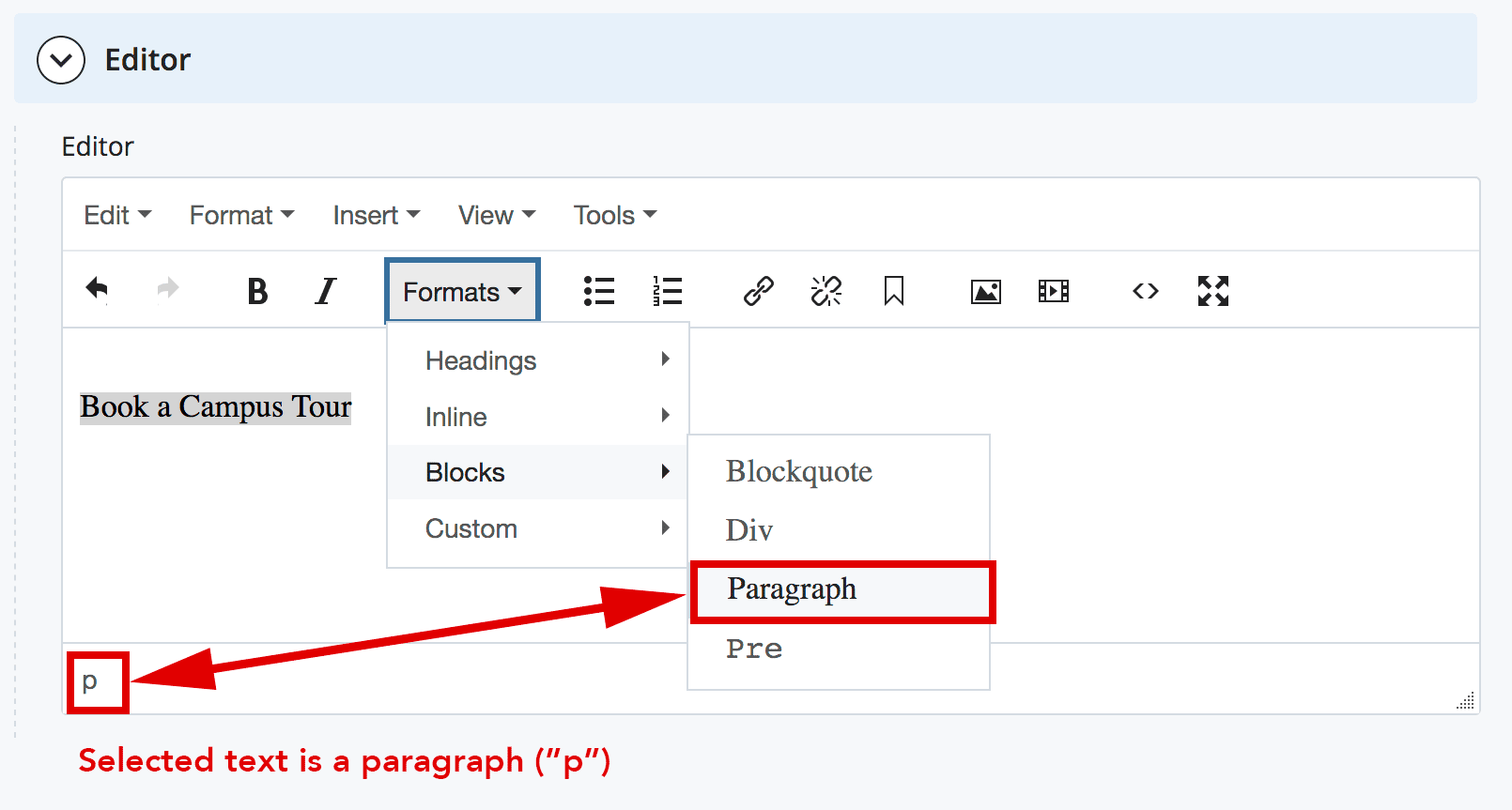The height and width of the screenshot is (810, 1512).
Task: Toggle fullscreen editor mode
Action: [1213, 291]
